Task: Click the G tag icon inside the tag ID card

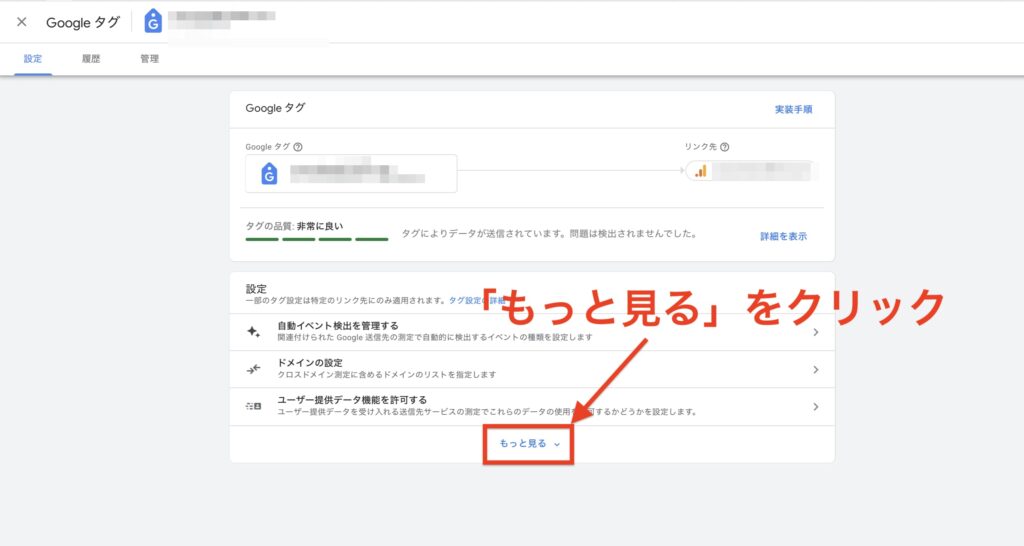Action: pyautogui.click(x=268, y=173)
